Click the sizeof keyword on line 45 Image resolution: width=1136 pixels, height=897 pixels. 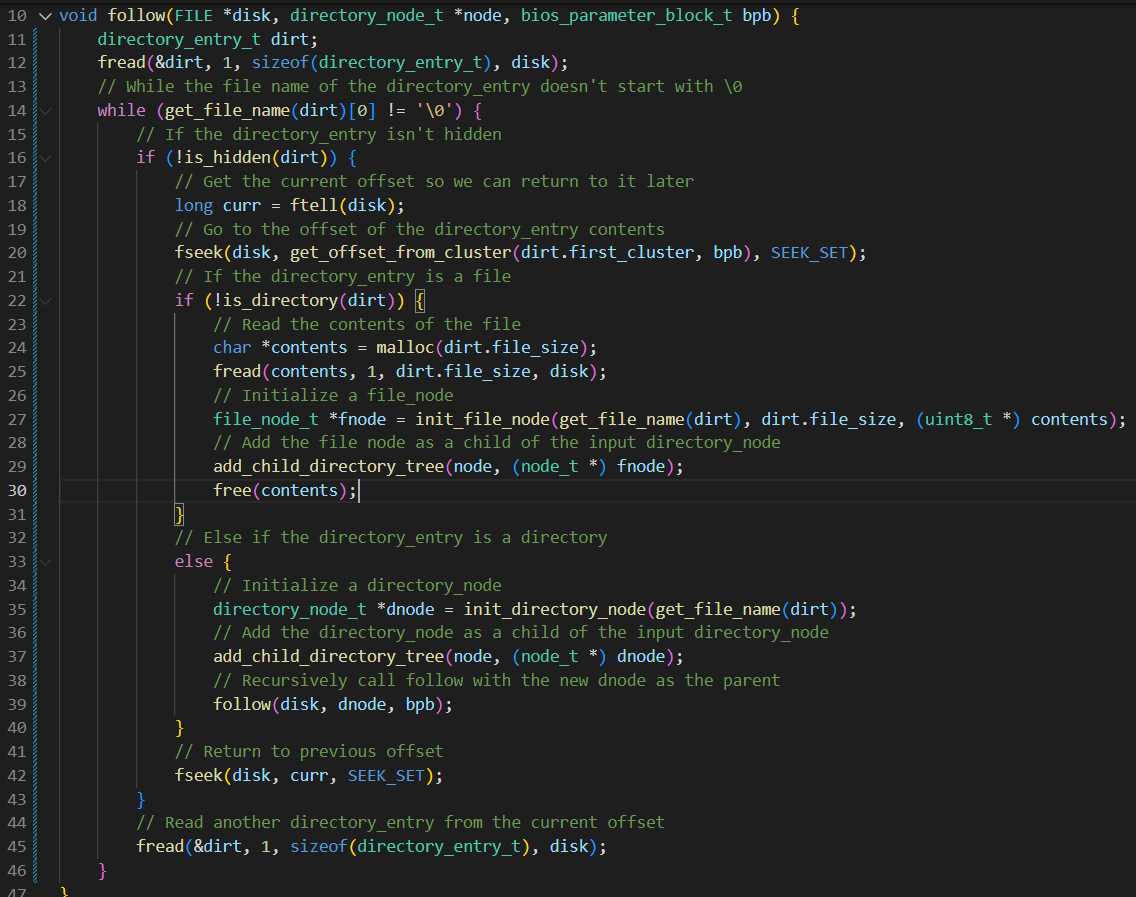318,846
